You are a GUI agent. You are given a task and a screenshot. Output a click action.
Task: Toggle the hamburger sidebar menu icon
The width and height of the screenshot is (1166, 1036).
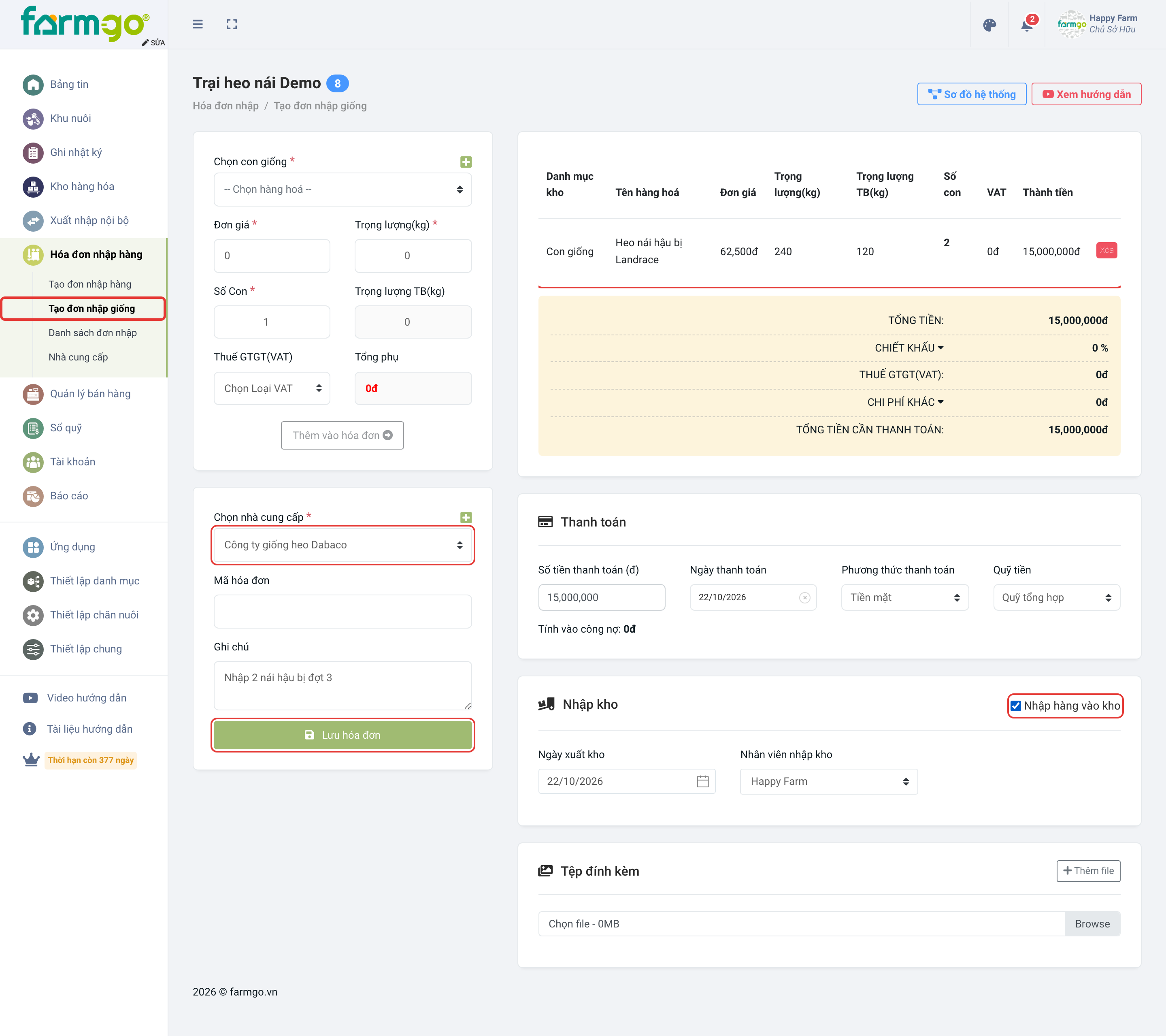(198, 24)
